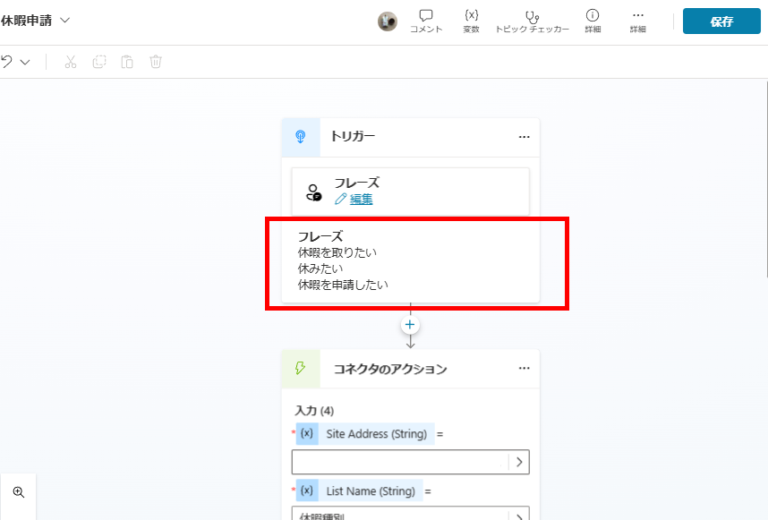Screen dimensions: 768x520
Task: Expand the undo history dropdown chevron
Action: [x=25, y=62]
